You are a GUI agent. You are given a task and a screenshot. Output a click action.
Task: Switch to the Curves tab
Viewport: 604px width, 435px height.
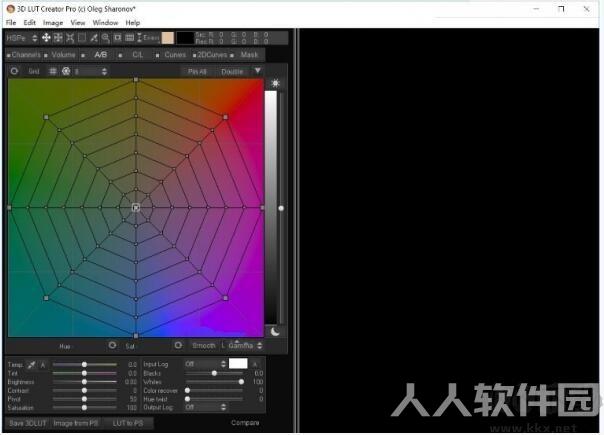point(175,55)
